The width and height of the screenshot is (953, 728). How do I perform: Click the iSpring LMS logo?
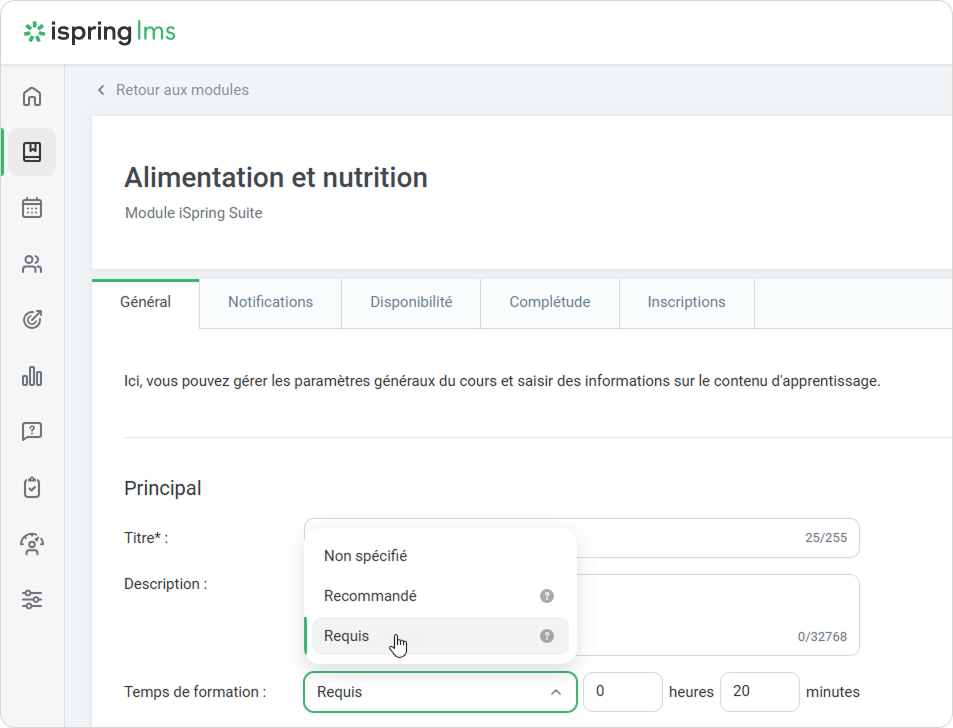click(x=100, y=32)
